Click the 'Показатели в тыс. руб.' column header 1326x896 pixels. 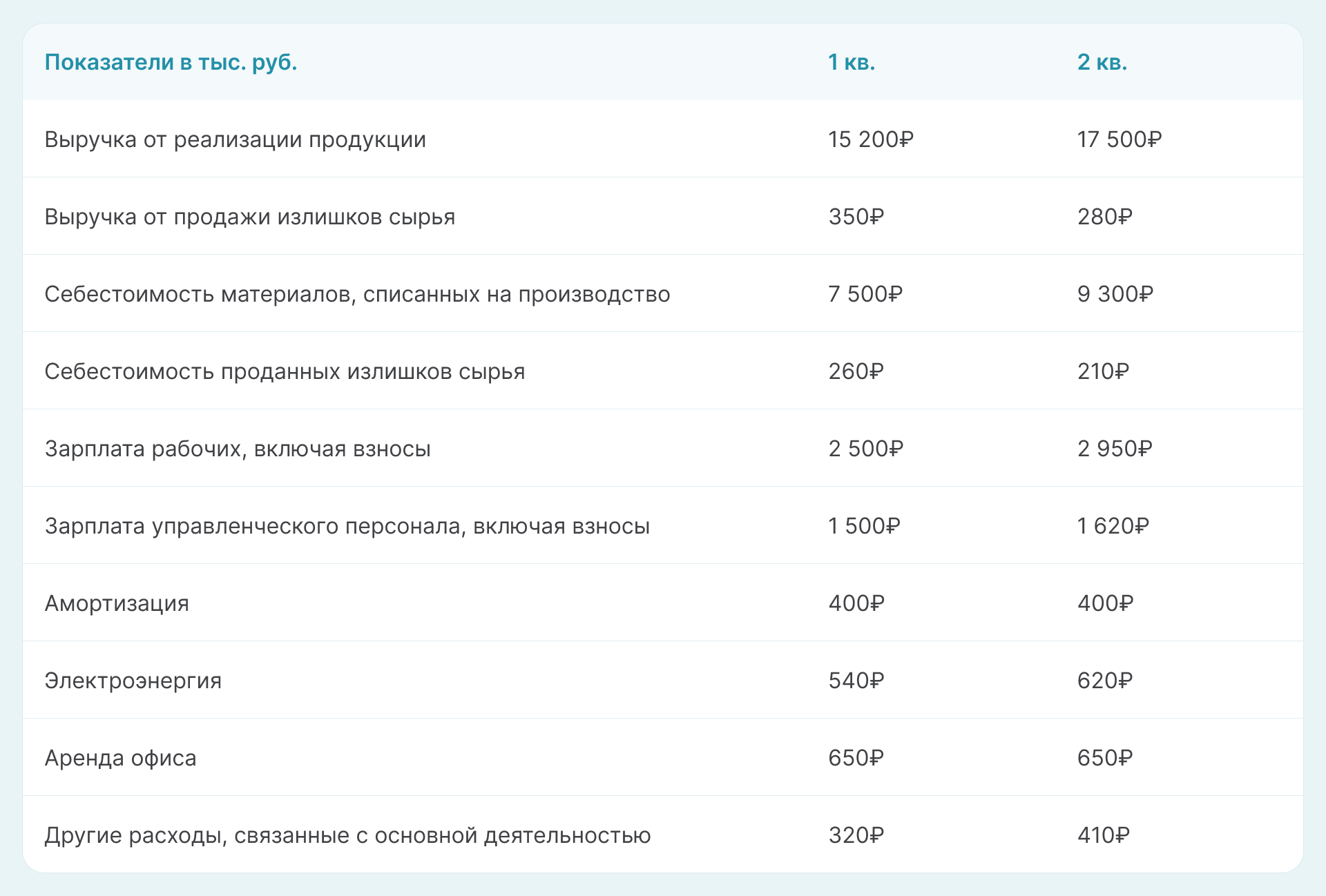tap(171, 62)
